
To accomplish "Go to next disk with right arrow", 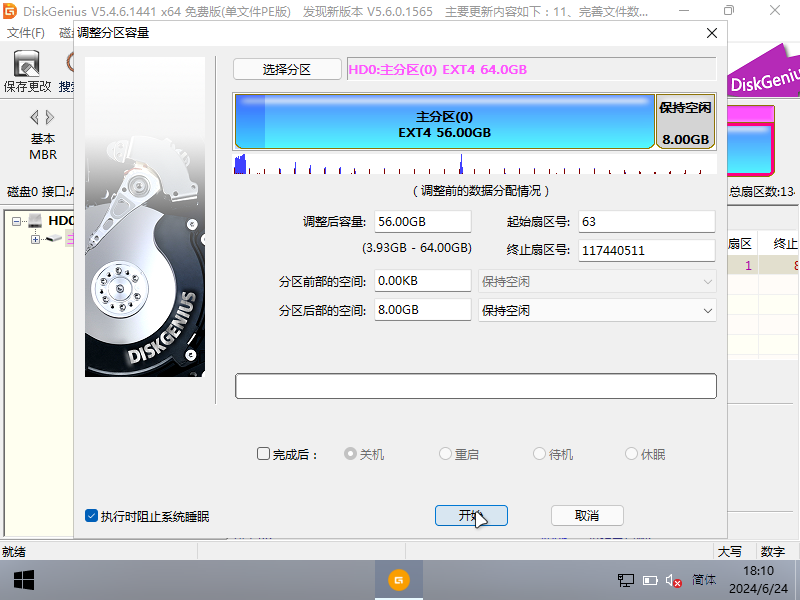I will click(50, 118).
